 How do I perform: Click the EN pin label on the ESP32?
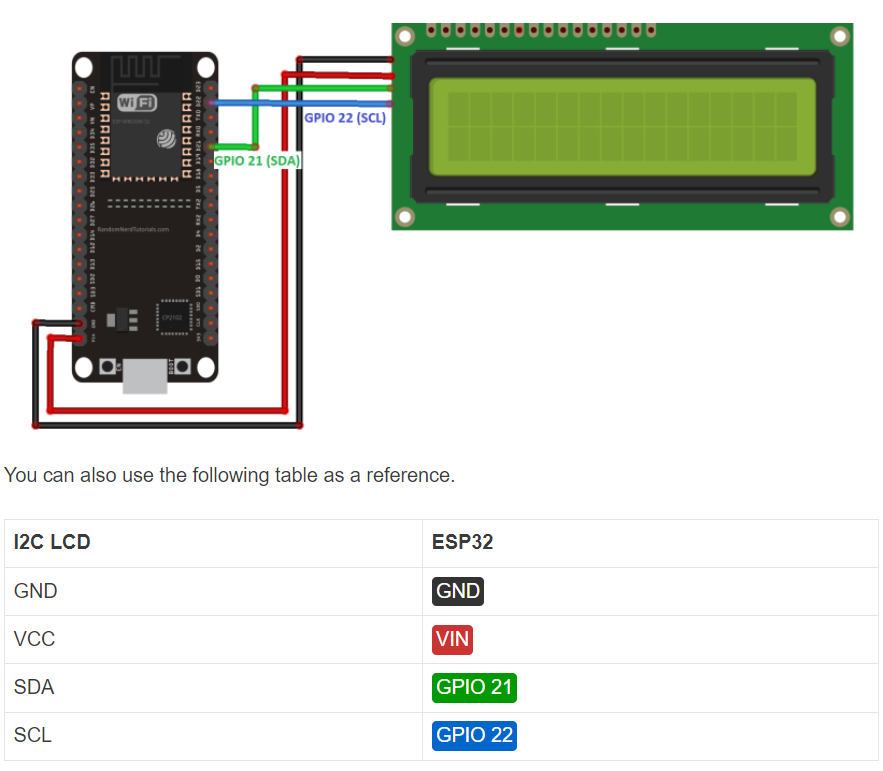[92, 87]
